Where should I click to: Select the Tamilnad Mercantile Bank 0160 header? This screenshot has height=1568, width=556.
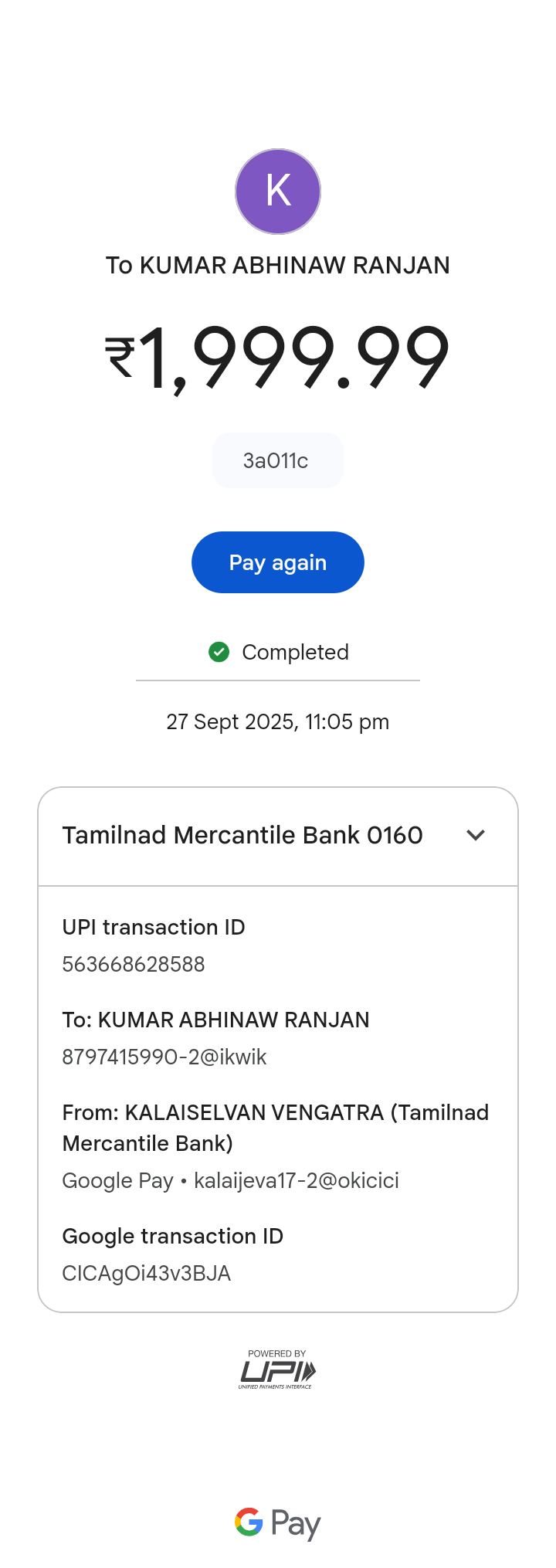[x=242, y=835]
